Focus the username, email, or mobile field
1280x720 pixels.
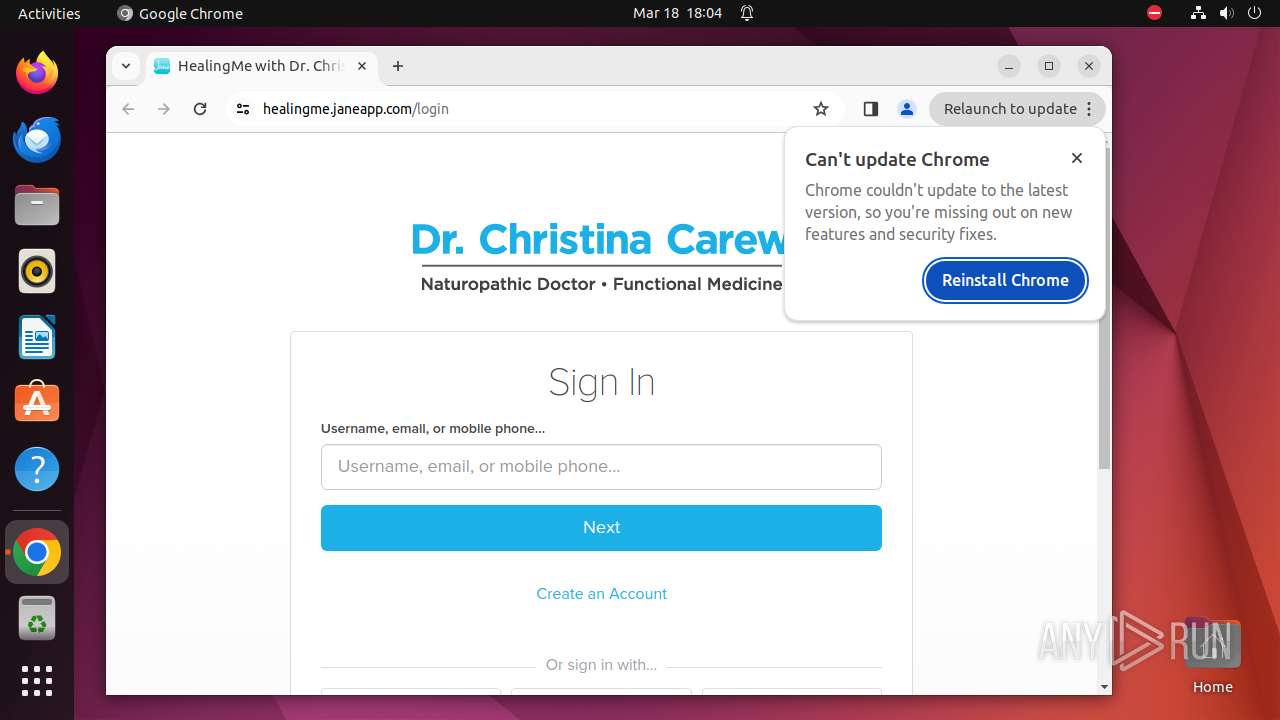[x=601, y=467]
